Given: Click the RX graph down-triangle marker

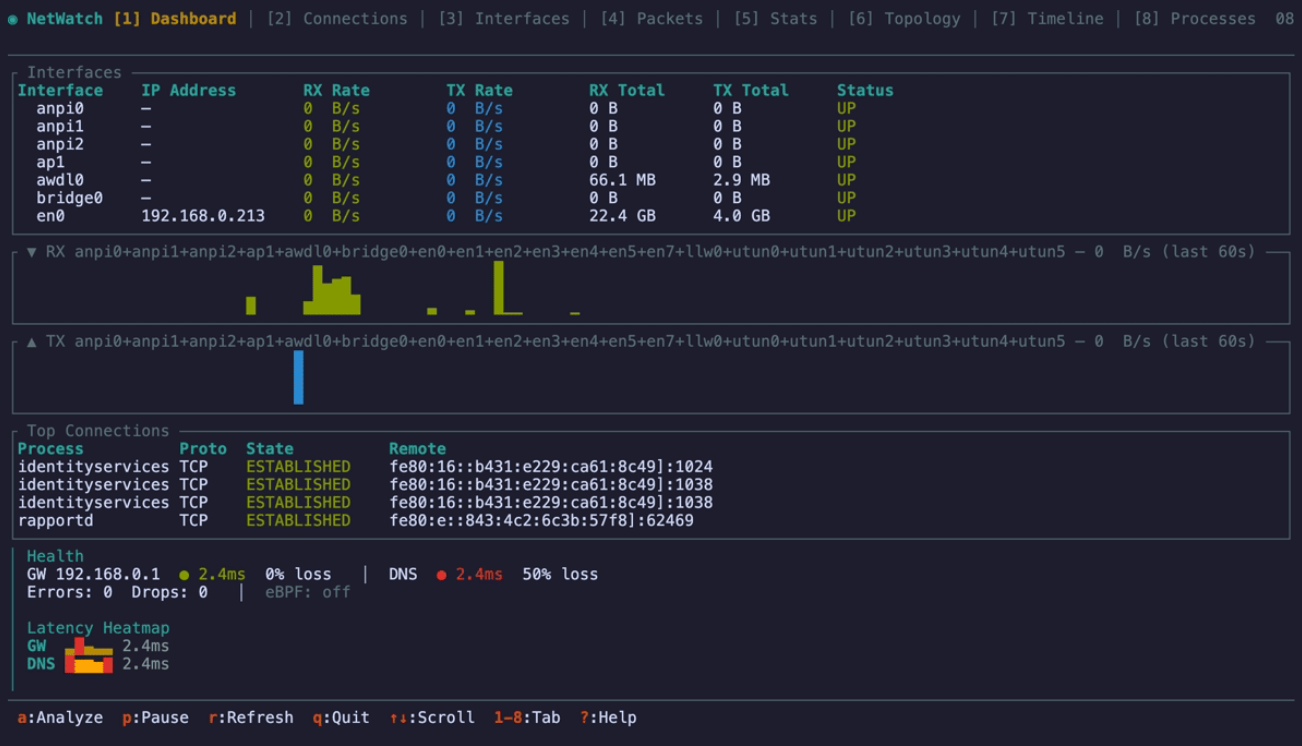Looking at the screenshot, I should [32, 252].
